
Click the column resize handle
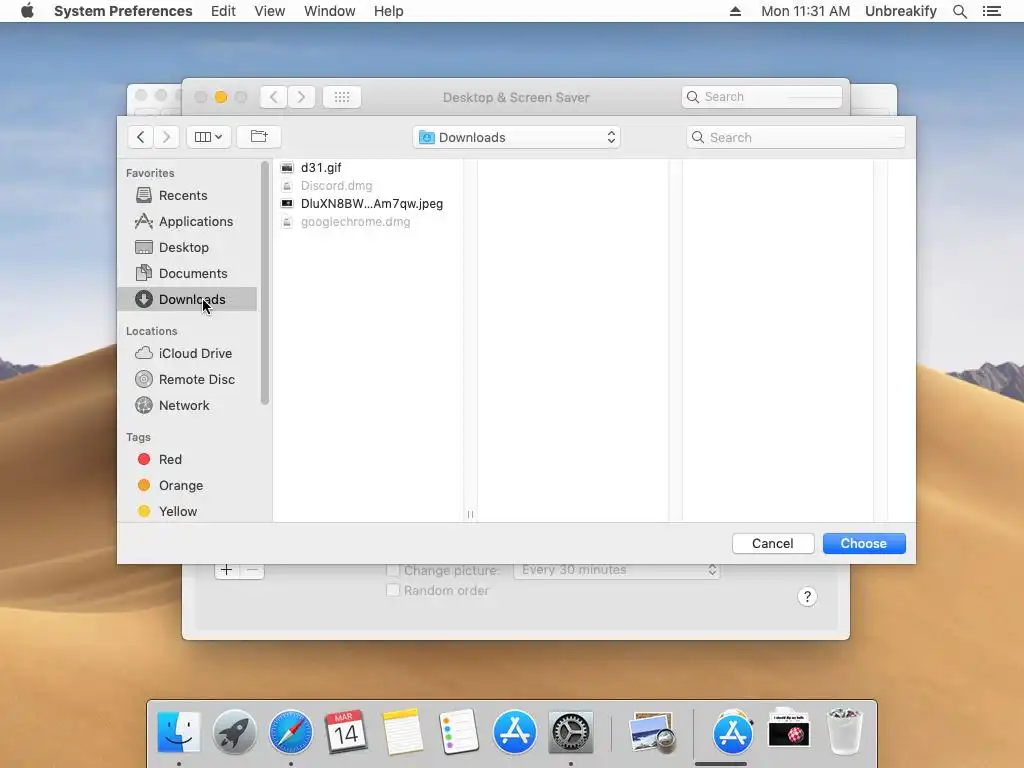click(x=470, y=515)
